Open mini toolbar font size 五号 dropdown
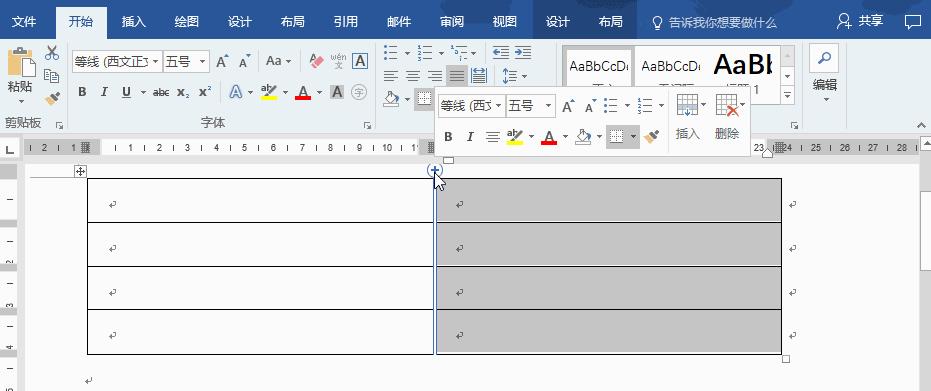The width and height of the screenshot is (931, 391). pyautogui.click(x=549, y=106)
